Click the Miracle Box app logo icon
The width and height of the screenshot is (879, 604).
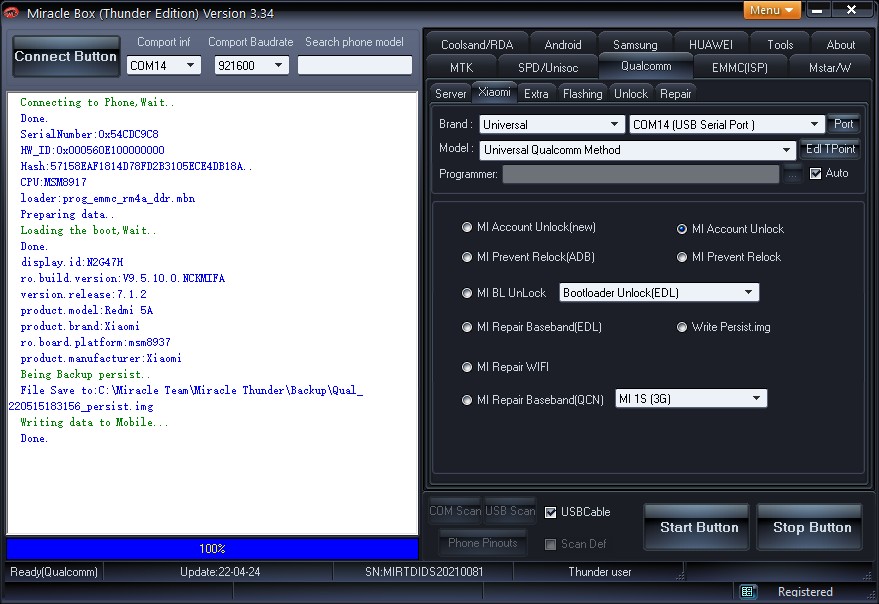(x=11, y=12)
